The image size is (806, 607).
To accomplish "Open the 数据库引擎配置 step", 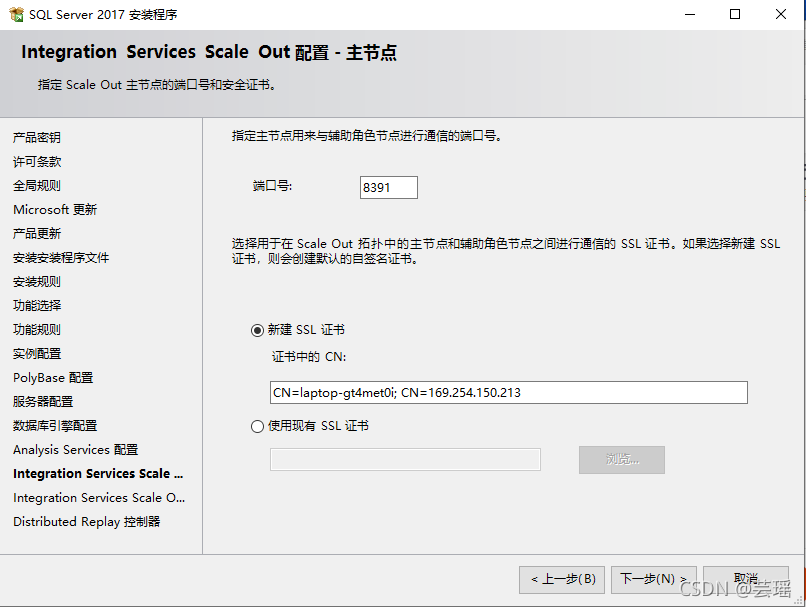I will pos(55,426).
